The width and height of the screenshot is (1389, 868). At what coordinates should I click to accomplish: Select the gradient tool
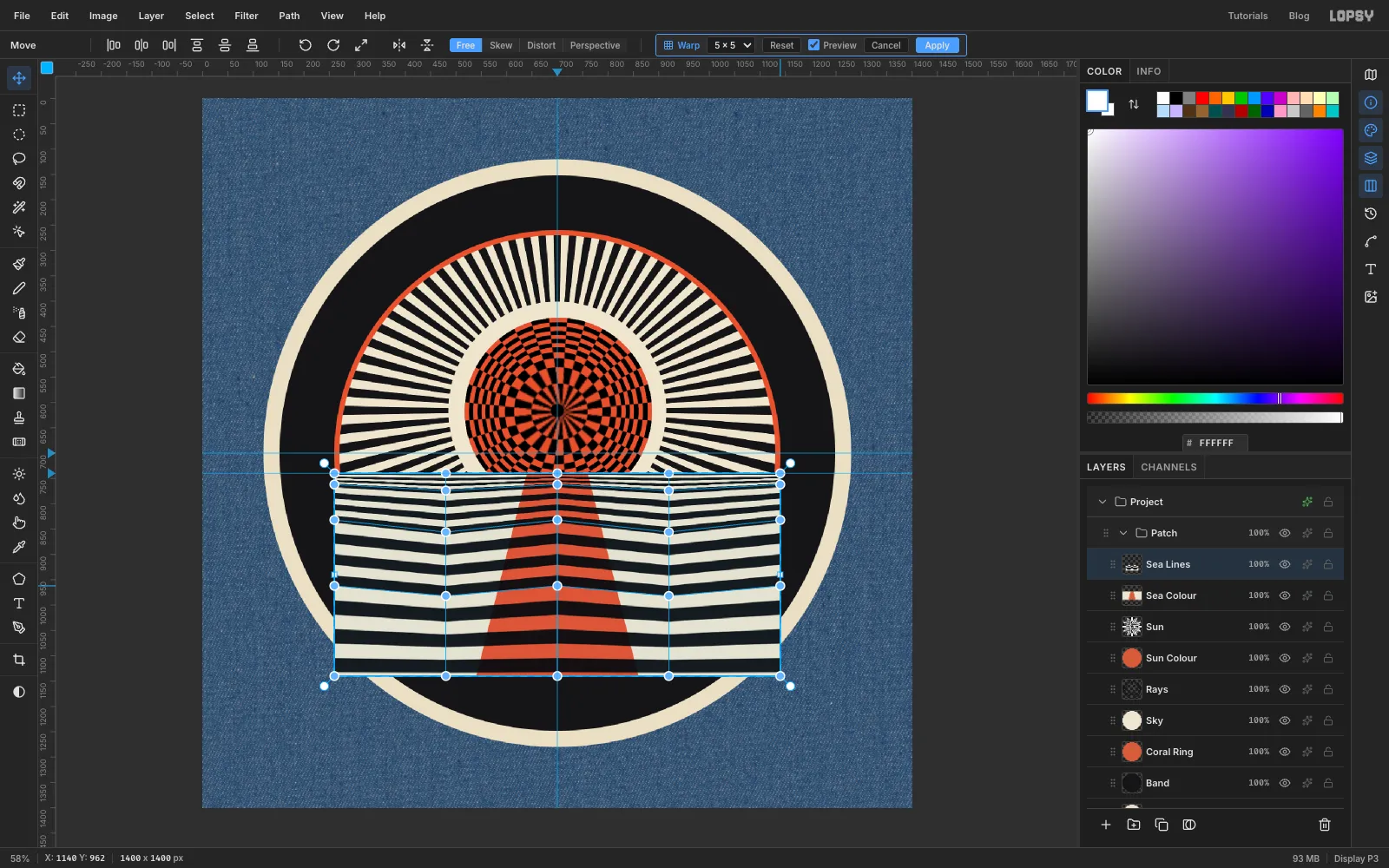[x=19, y=393]
